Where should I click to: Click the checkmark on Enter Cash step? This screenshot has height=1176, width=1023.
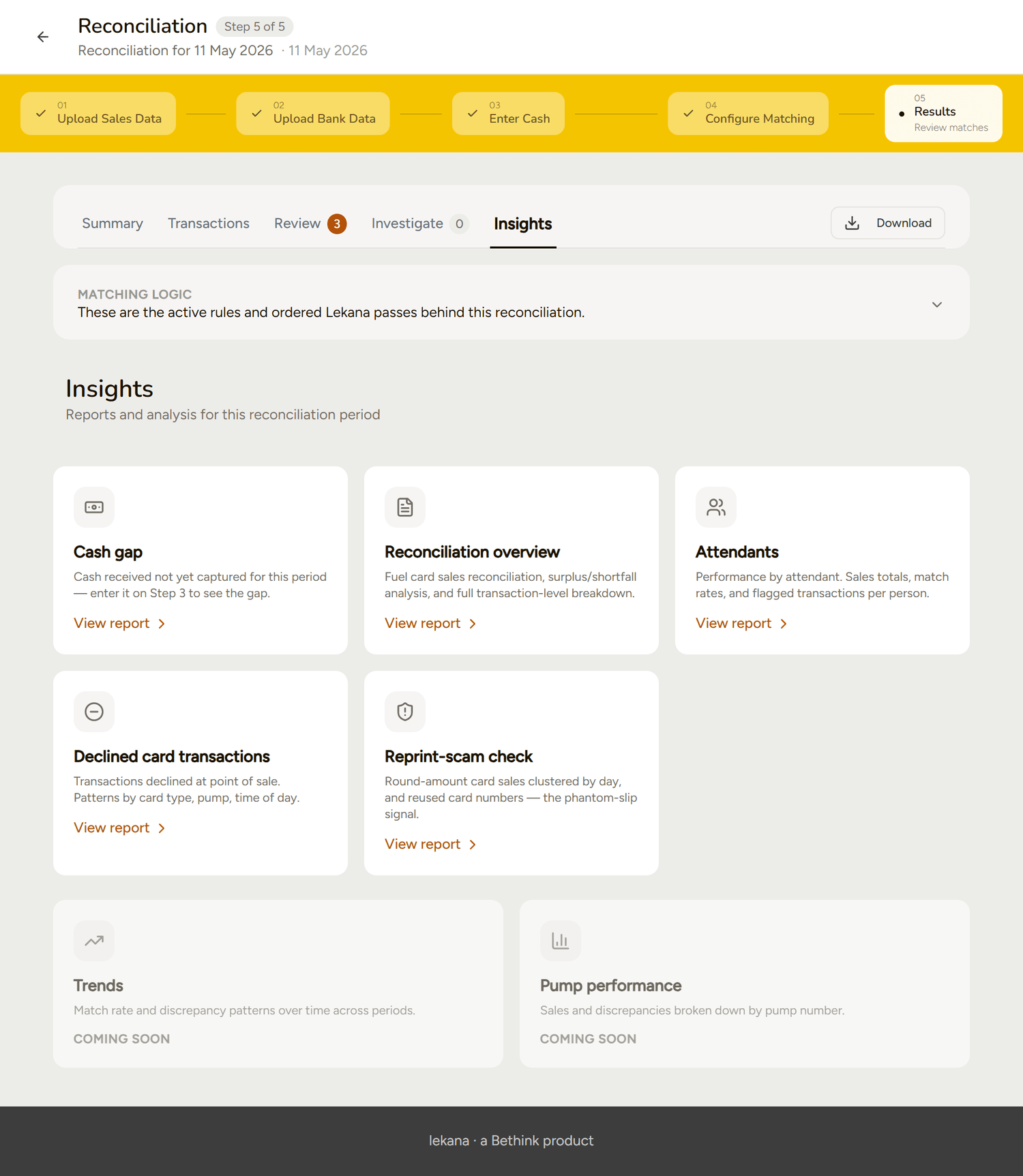473,113
